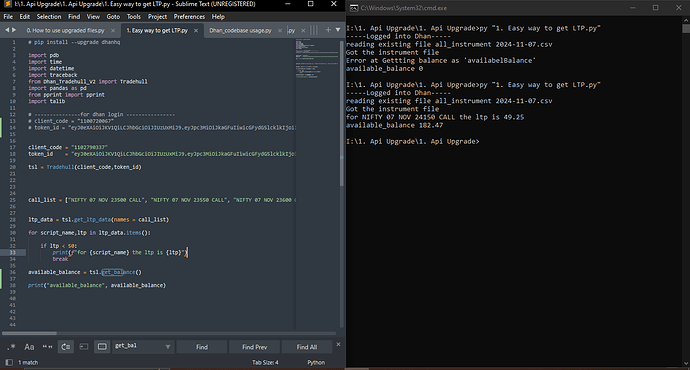Viewport: 690px width, 370px height.
Task: Open the Goto menu
Action: pos(113,17)
